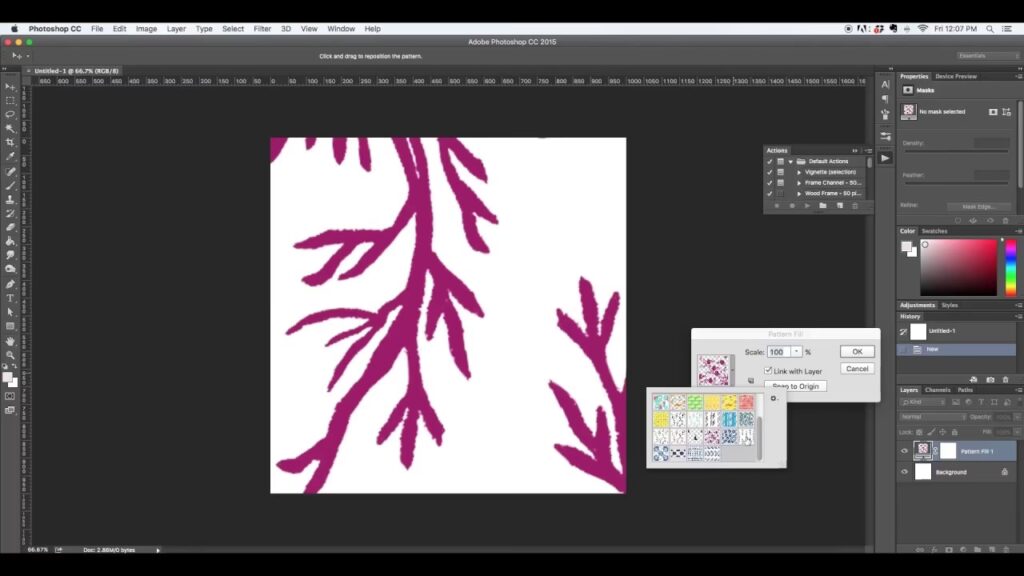
Task: Uncheck the Link with Layer checkbox
Action: [x=768, y=371]
